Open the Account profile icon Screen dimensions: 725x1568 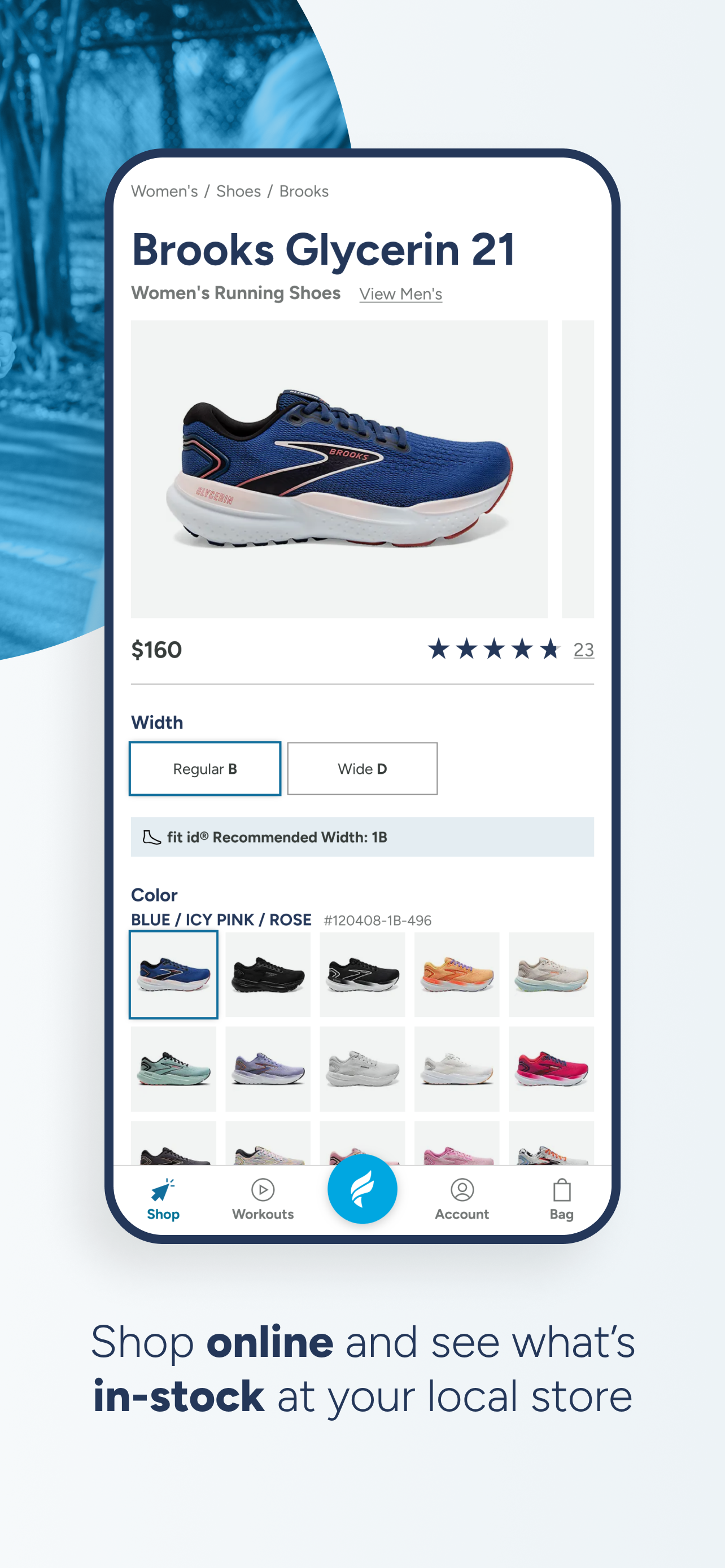coord(462,1189)
